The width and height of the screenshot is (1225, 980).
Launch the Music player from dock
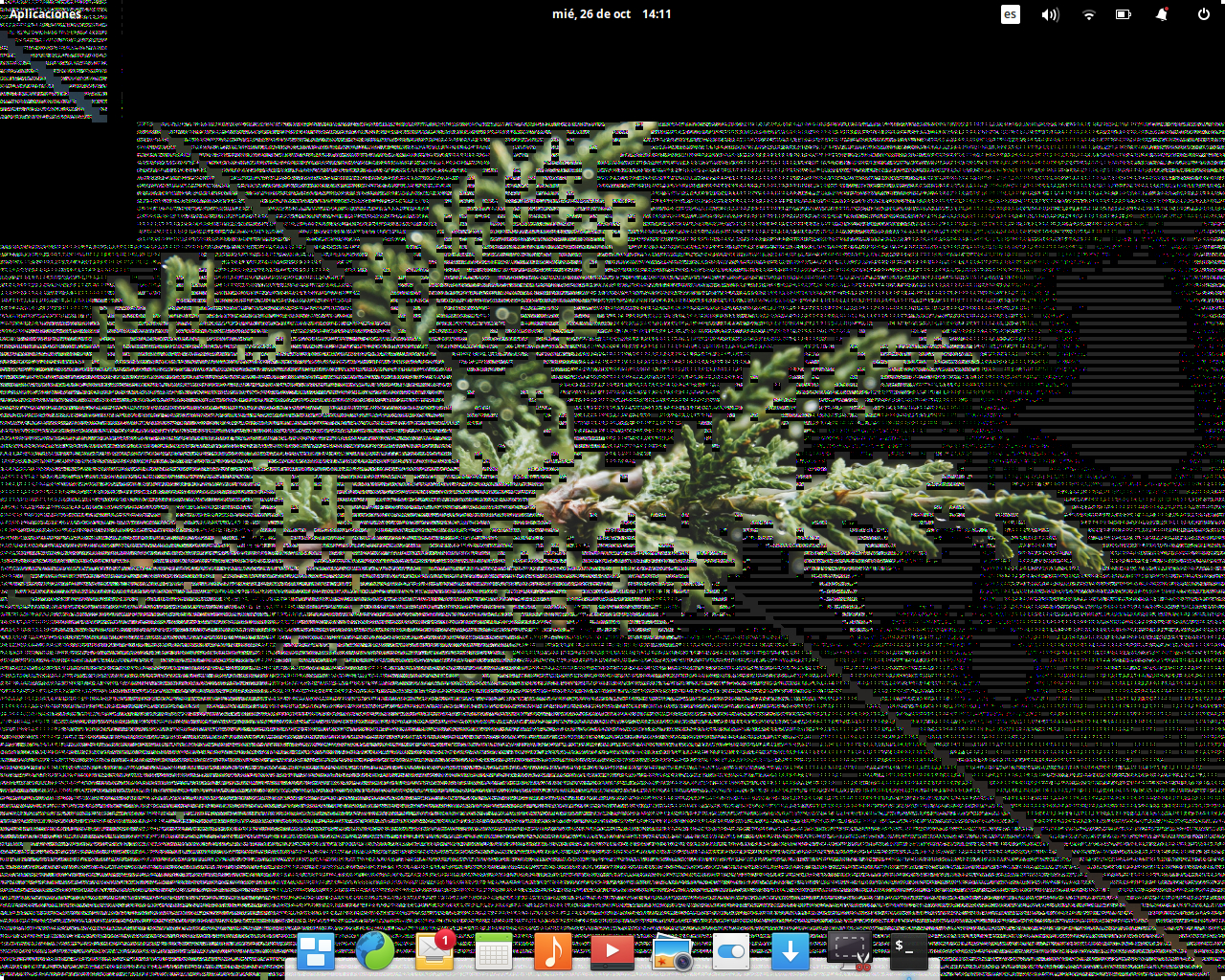point(553,951)
